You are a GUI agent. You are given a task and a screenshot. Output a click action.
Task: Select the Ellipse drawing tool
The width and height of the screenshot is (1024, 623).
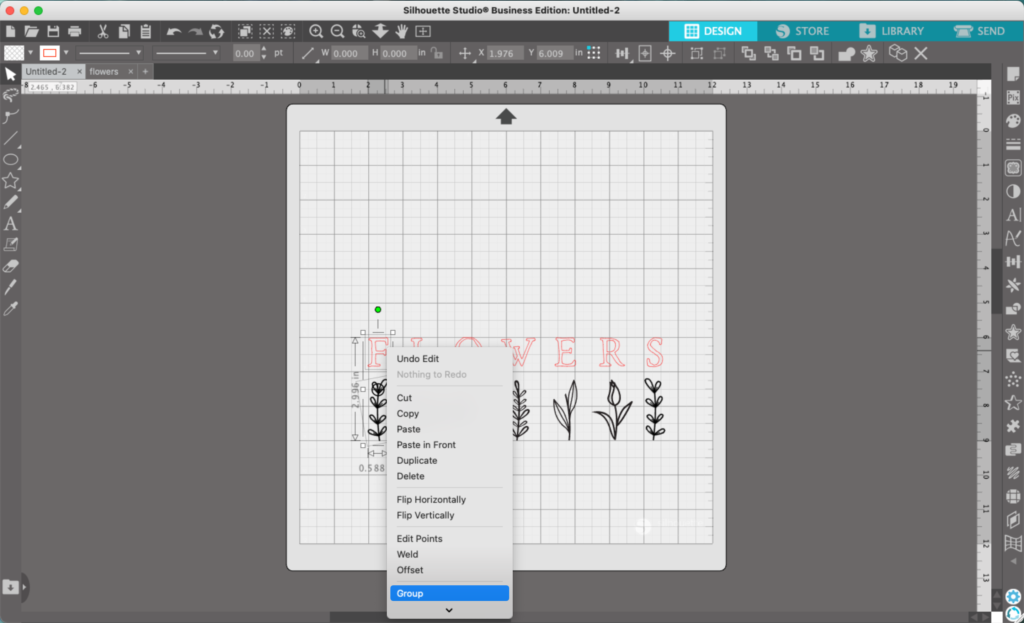[10, 159]
